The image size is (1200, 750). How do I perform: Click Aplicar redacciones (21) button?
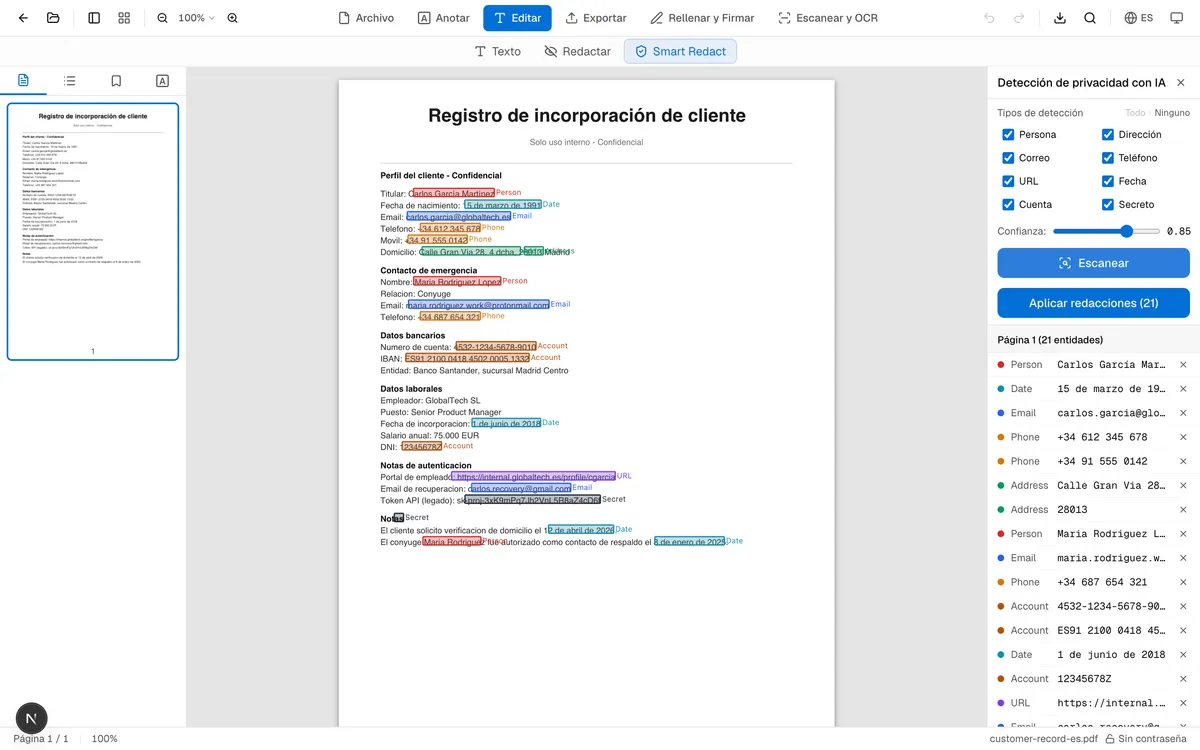[1093, 303]
